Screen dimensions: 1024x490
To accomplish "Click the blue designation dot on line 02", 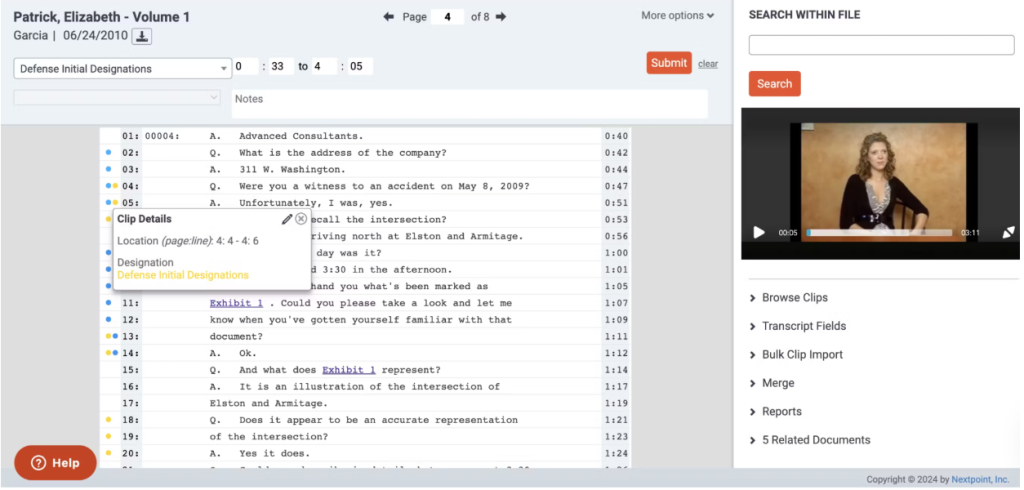I will [x=108, y=153].
